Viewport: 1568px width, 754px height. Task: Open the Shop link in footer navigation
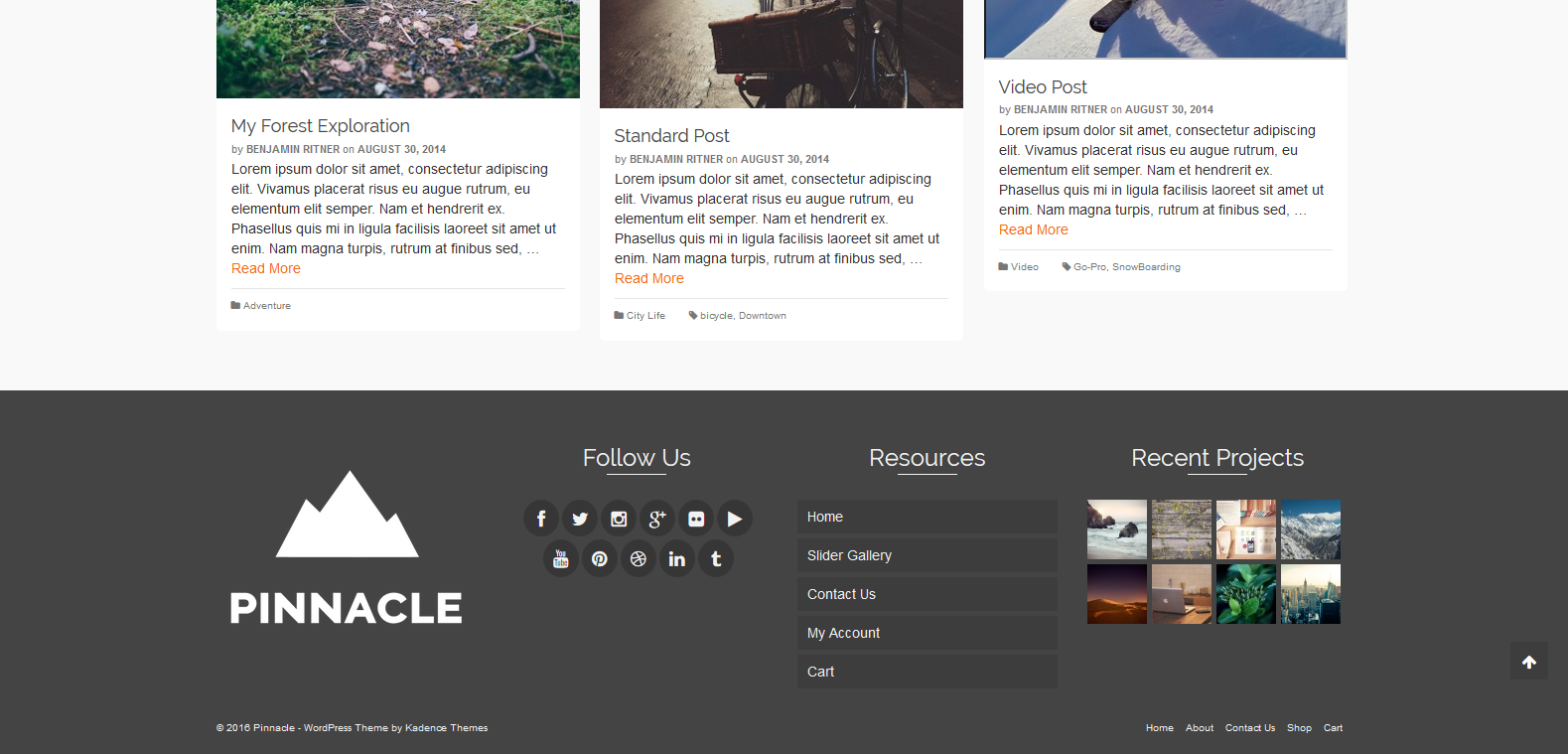coord(1299,728)
